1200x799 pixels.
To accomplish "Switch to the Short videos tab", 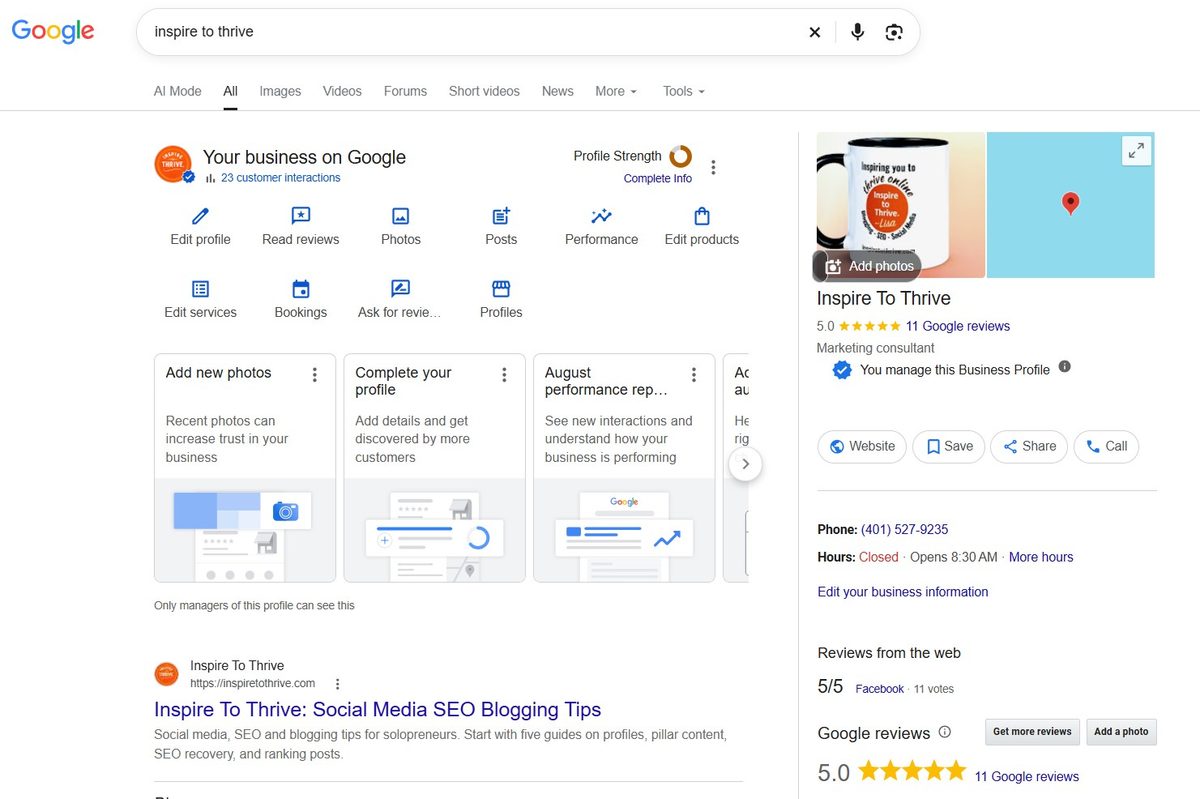I will [484, 91].
